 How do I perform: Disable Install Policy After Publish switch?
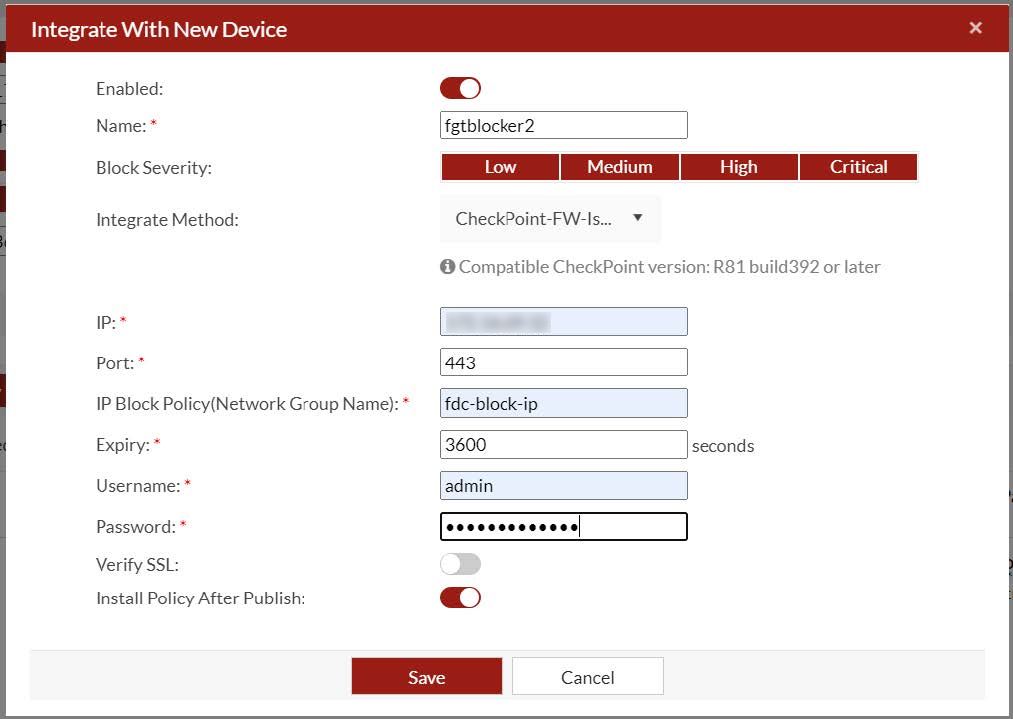pyautogui.click(x=460, y=598)
